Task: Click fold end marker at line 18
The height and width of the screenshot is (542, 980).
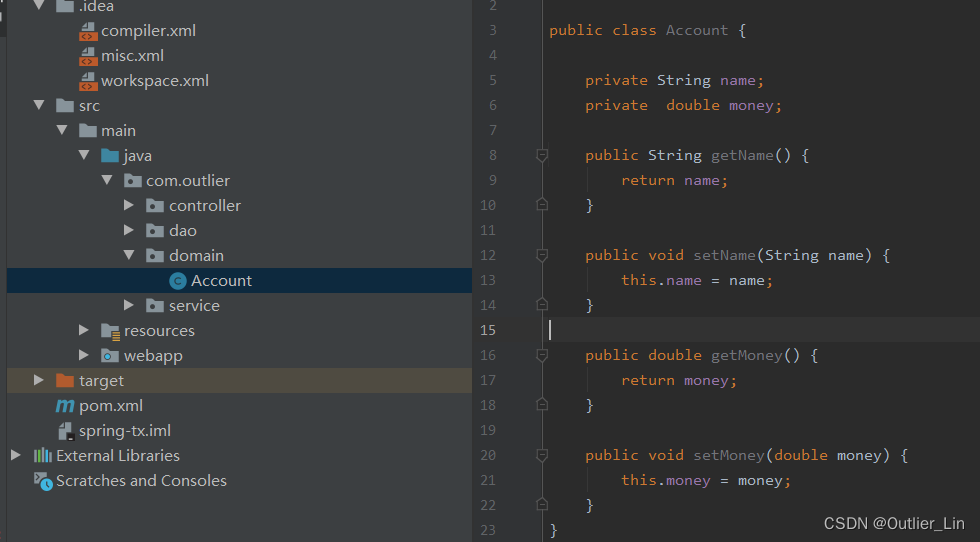Action: (542, 404)
